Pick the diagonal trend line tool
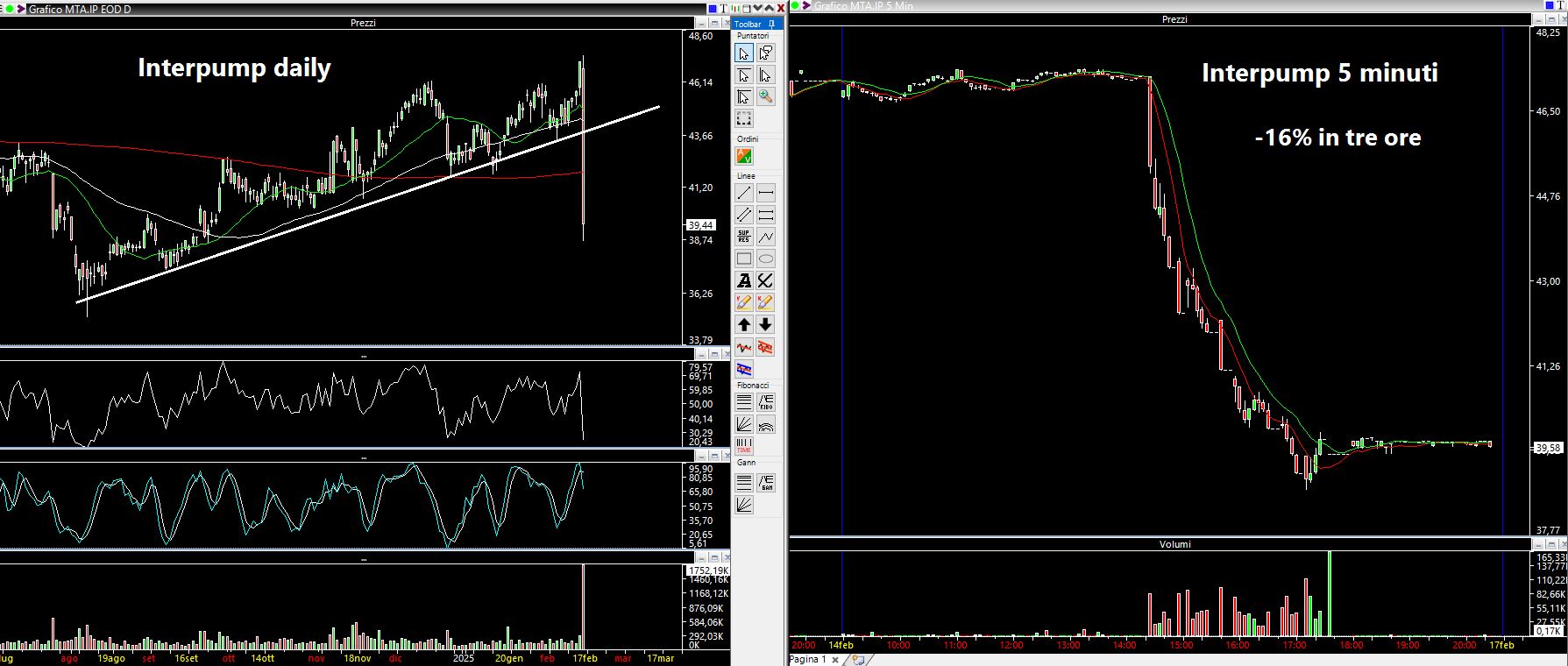 (744, 193)
